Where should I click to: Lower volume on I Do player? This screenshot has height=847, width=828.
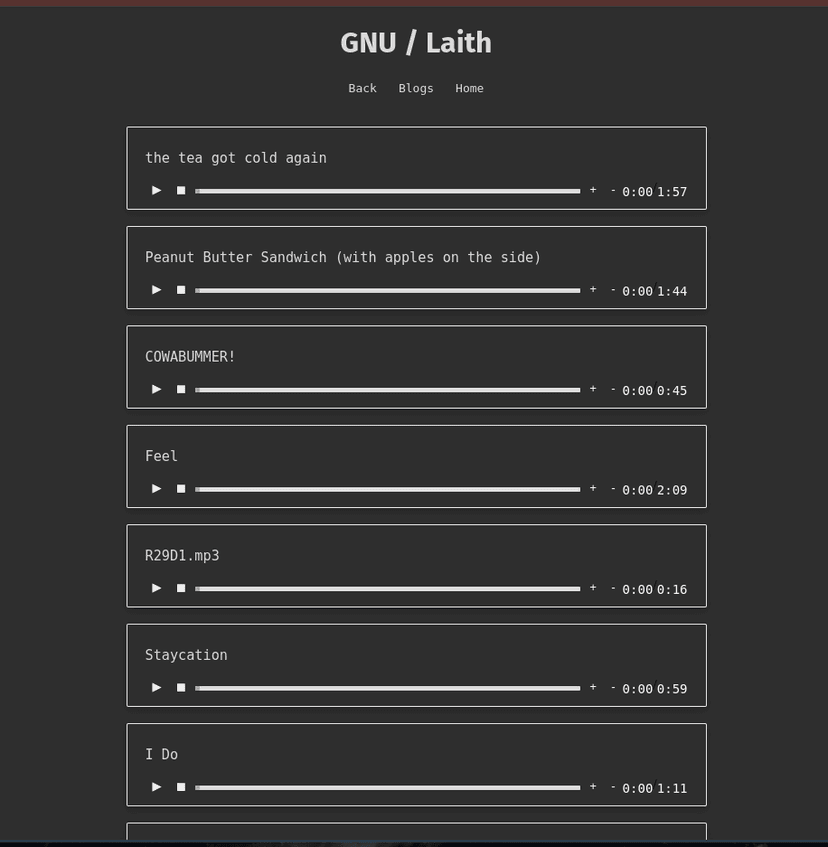613,787
